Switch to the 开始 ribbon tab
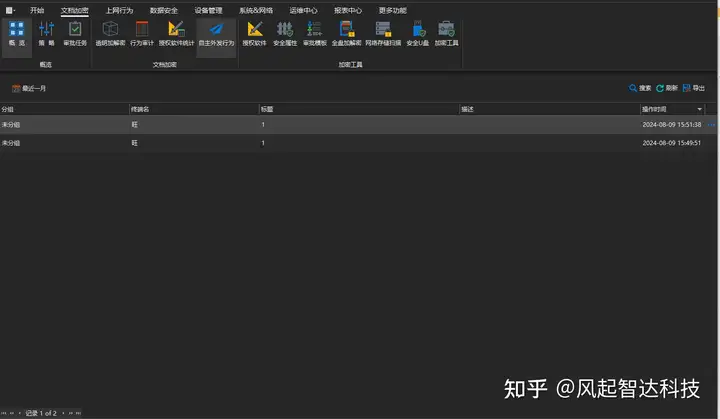This screenshot has height=419, width=720. [37, 10]
